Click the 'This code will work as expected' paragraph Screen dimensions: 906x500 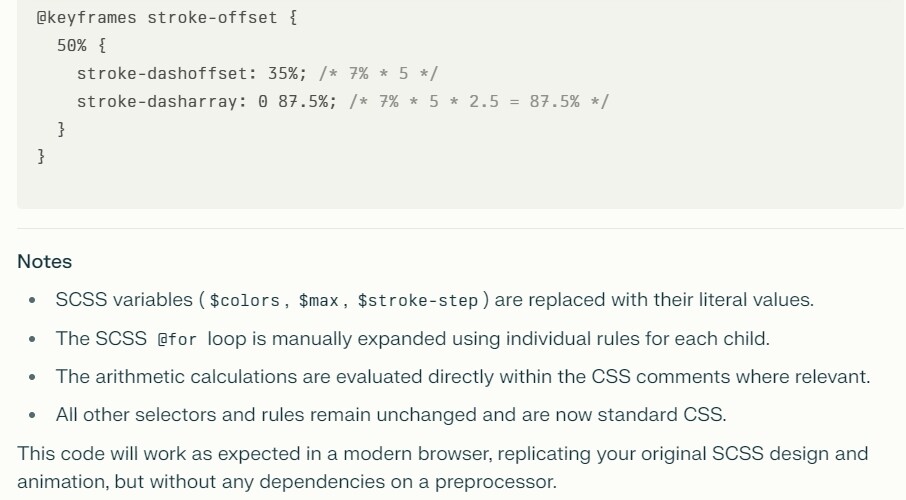point(443,468)
